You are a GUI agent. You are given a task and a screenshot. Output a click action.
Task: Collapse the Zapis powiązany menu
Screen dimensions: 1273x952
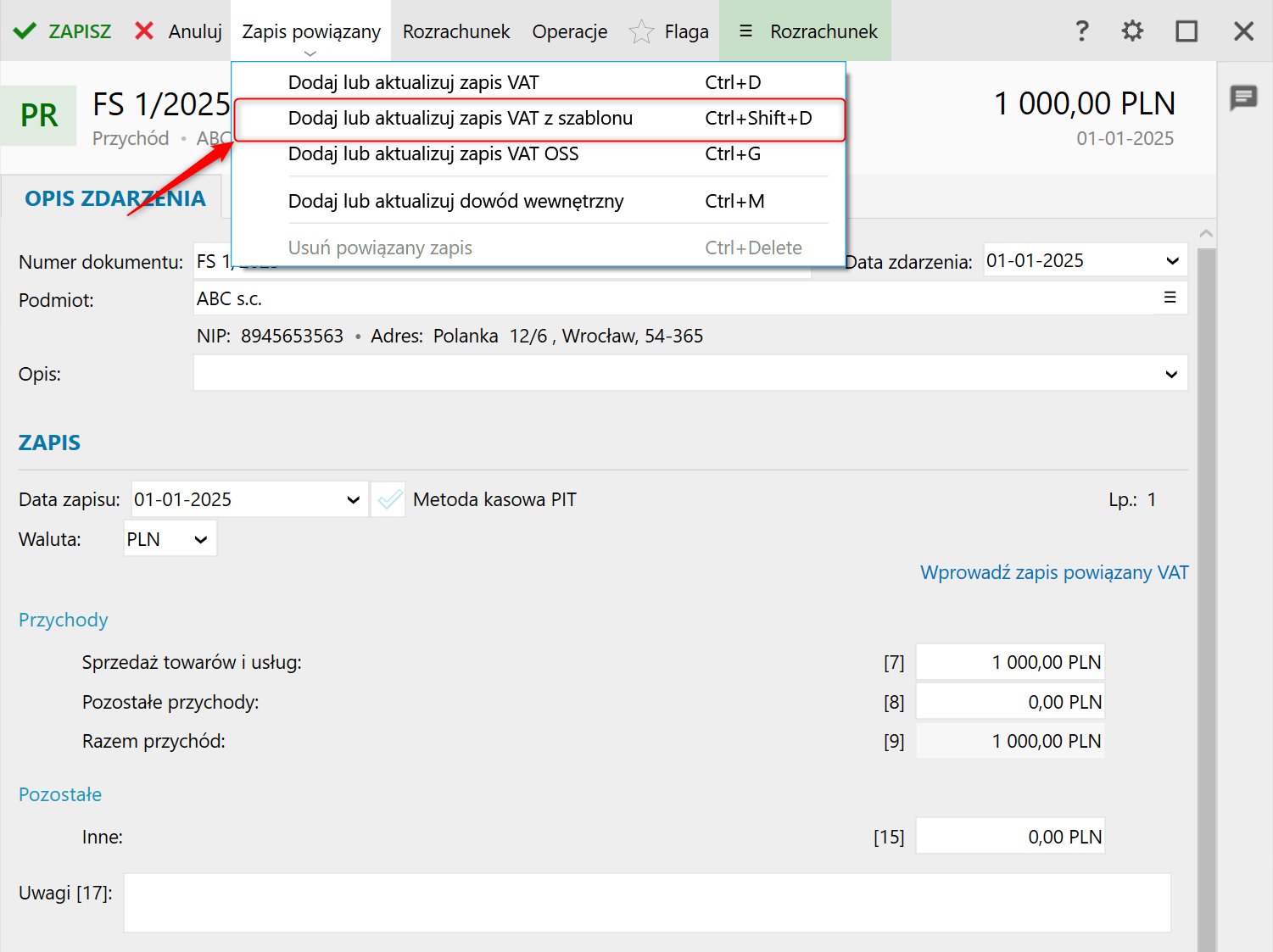coord(311,31)
